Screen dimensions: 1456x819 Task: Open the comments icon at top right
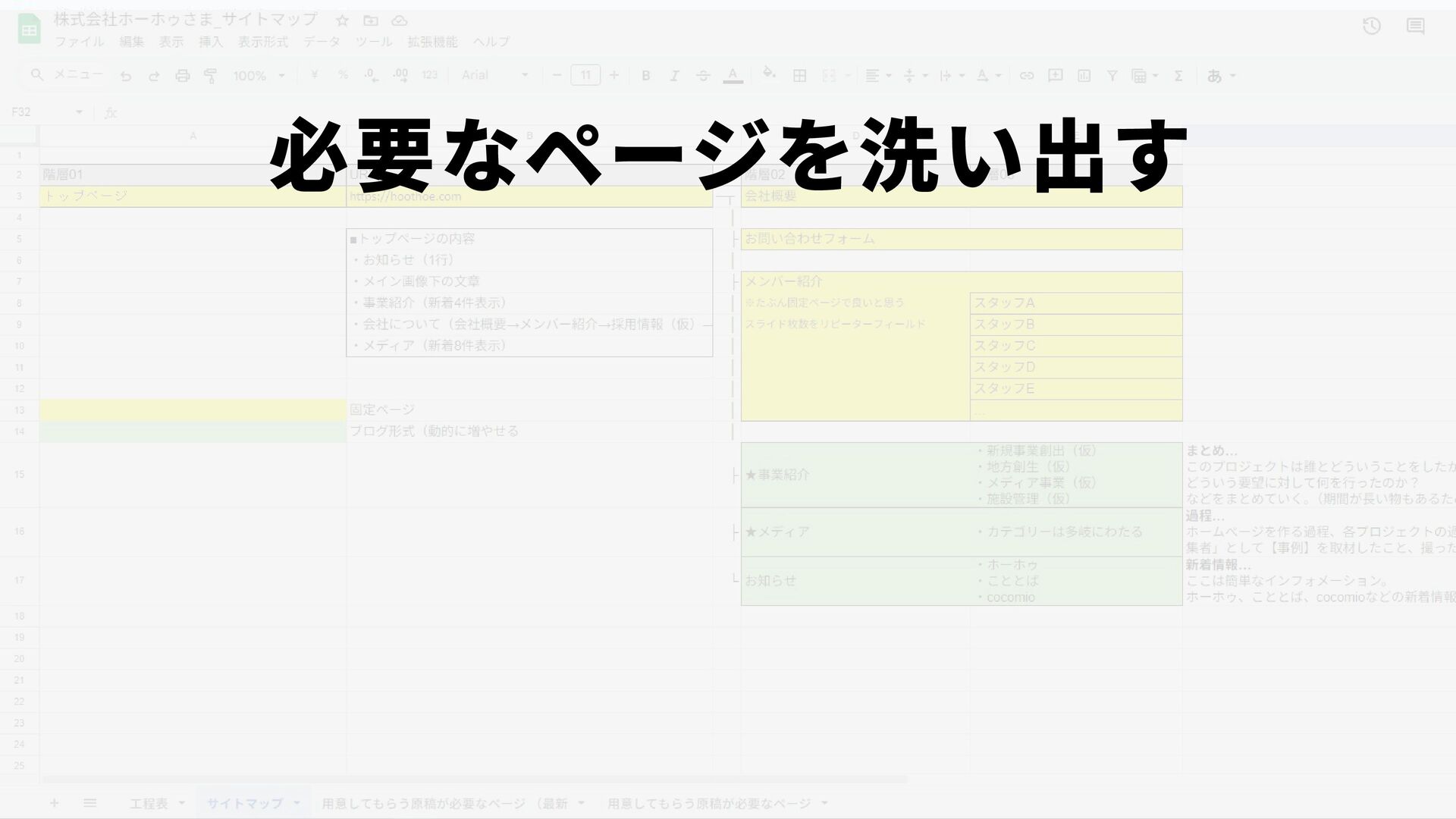click(x=1415, y=27)
